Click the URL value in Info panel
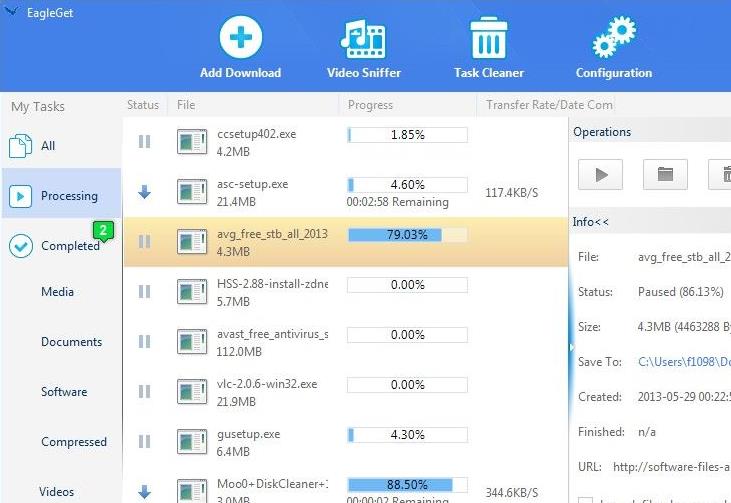Screen dimensions: 731x503 672,467
